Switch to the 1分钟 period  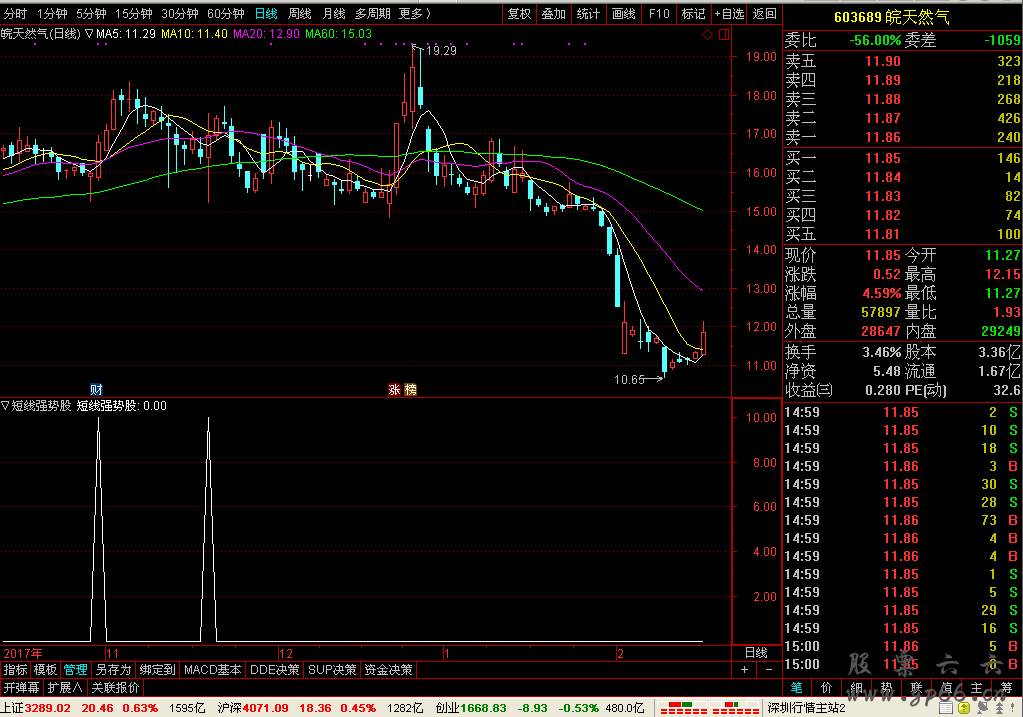[x=52, y=14]
